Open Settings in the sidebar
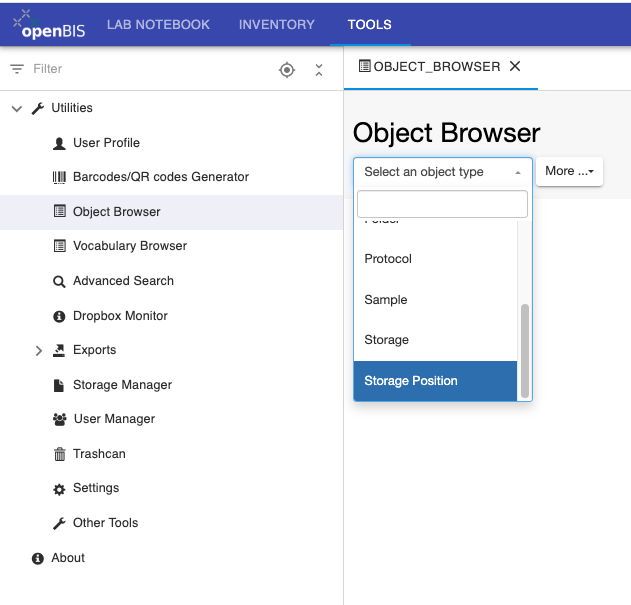631x605 pixels. pyautogui.click(x=96, y=488)
